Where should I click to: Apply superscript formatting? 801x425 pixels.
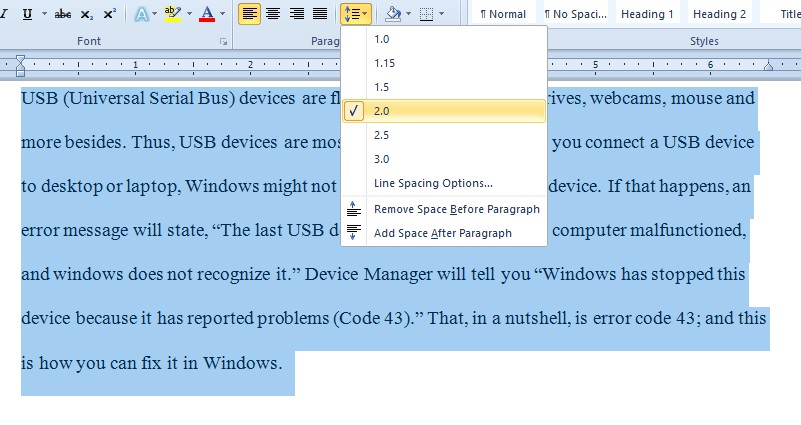pos(110,14)
